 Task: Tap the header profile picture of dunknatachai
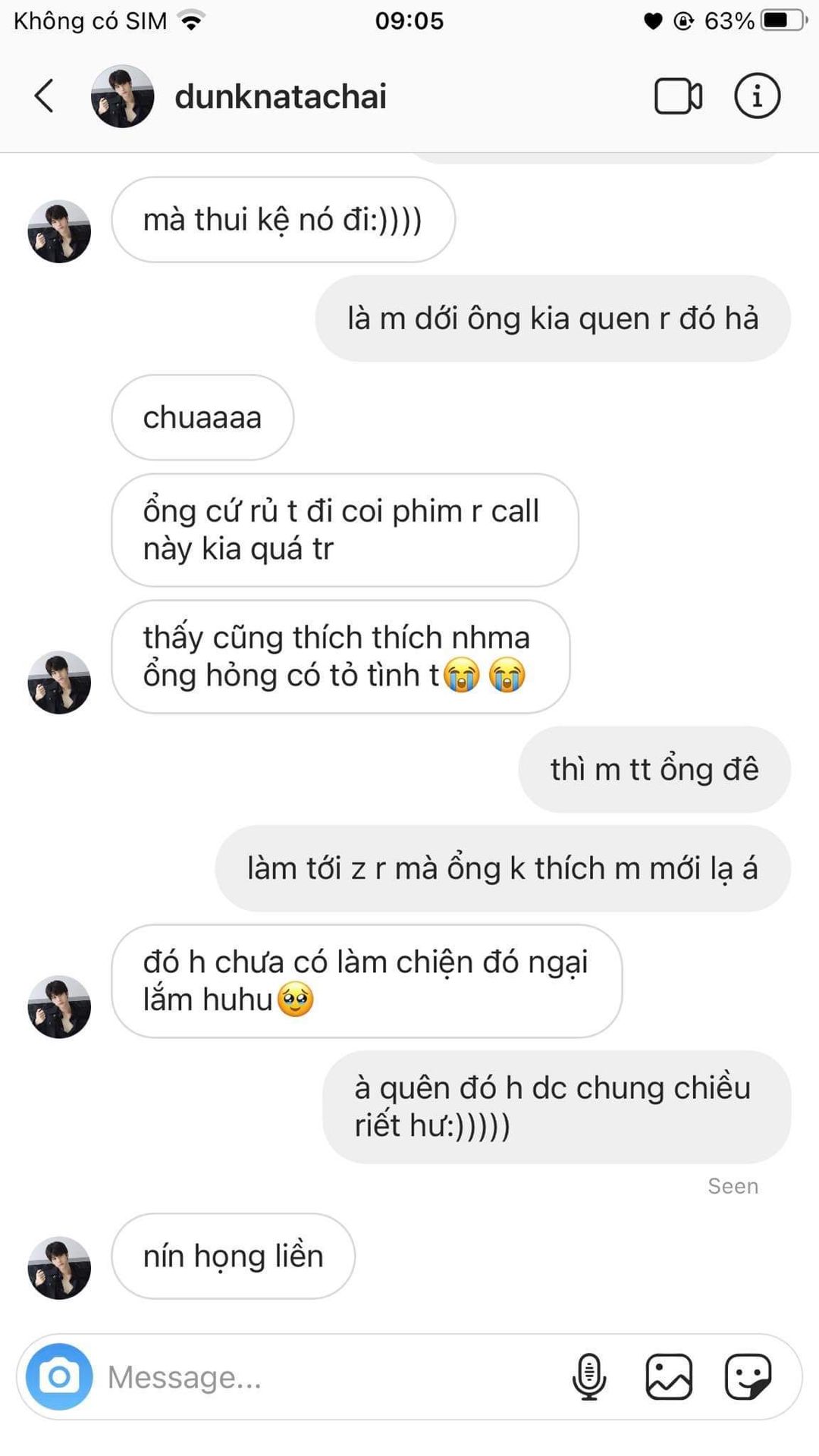(x=122, y=96)
